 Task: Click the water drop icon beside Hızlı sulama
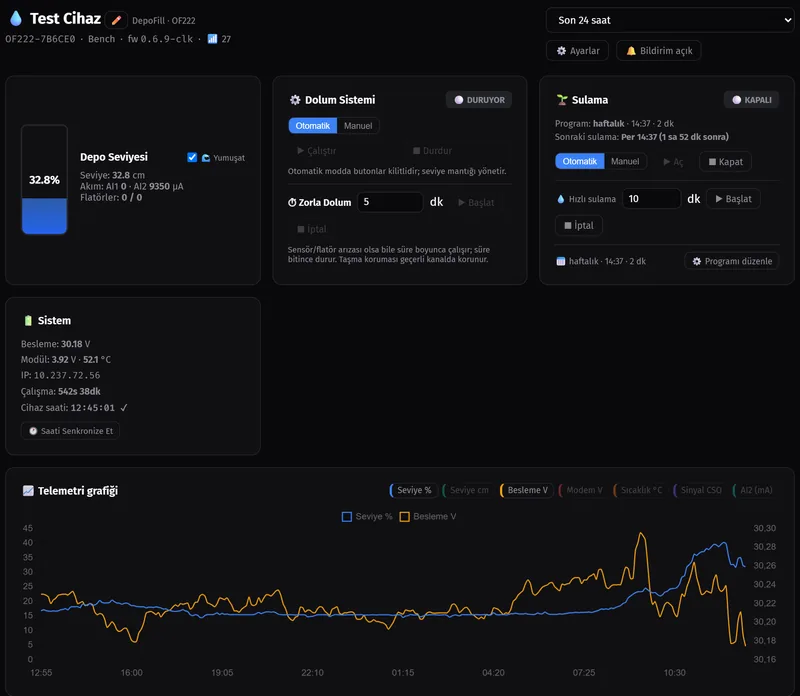click(561, 199)
